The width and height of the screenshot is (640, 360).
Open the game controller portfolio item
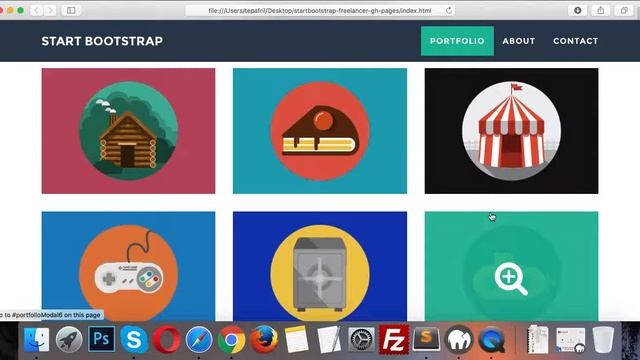point(128,266)
